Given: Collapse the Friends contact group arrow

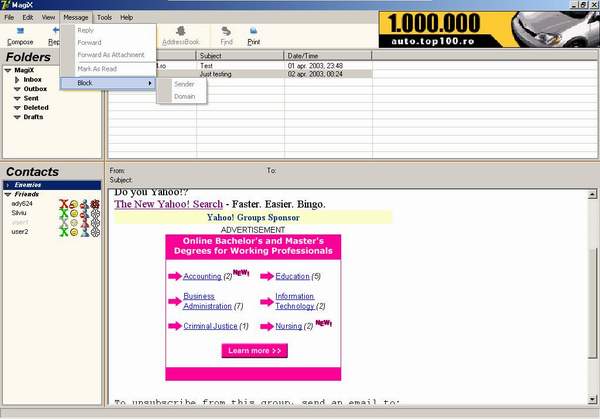Looking at the screenshot, I should [x=8, y=194].
